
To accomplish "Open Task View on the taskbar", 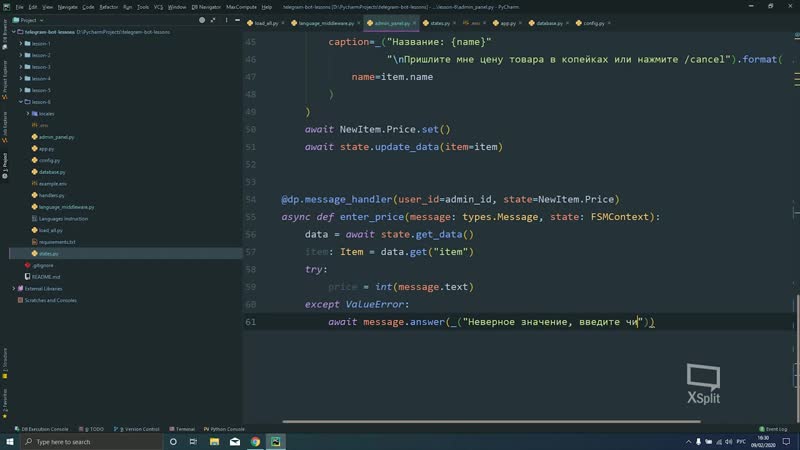I will (x=193, y=442).
